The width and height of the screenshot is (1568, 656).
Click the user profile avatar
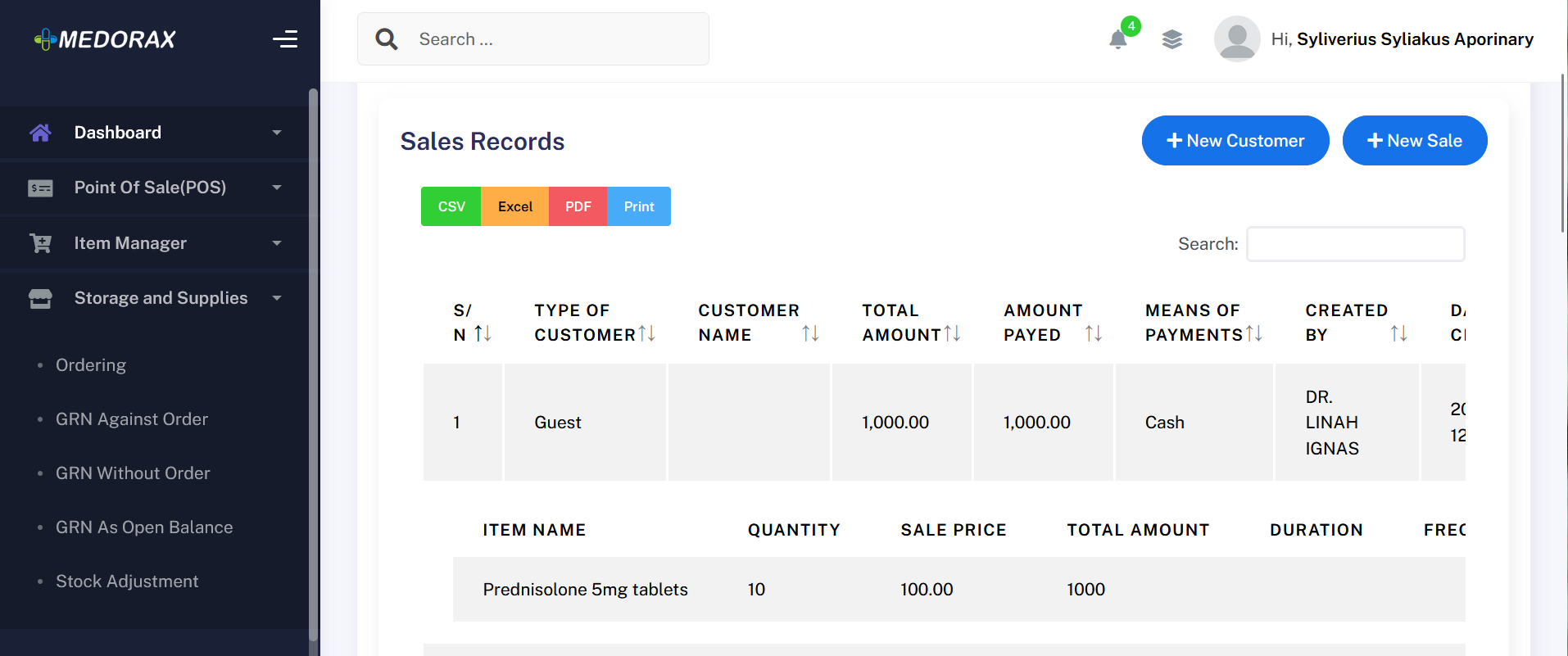pos(1237,39)
